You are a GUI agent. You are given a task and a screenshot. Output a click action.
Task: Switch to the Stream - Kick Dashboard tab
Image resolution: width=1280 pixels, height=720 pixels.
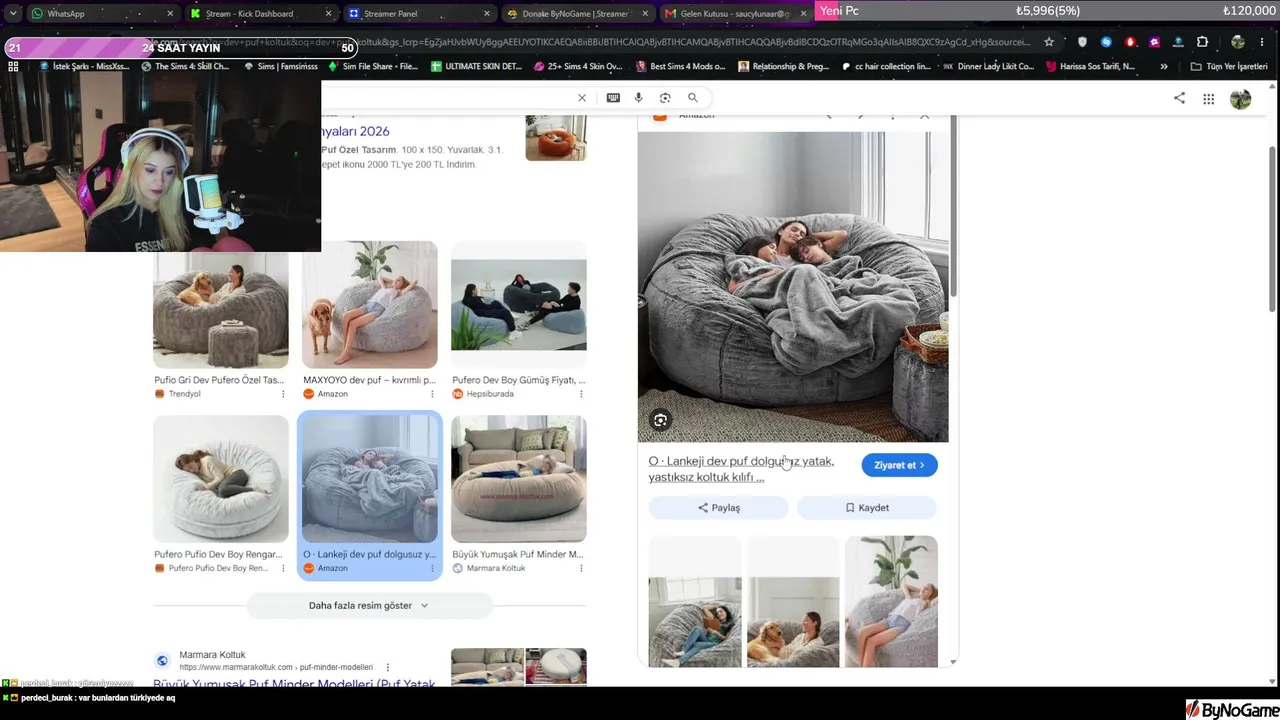pyautogui.click(x=260, y=14)
